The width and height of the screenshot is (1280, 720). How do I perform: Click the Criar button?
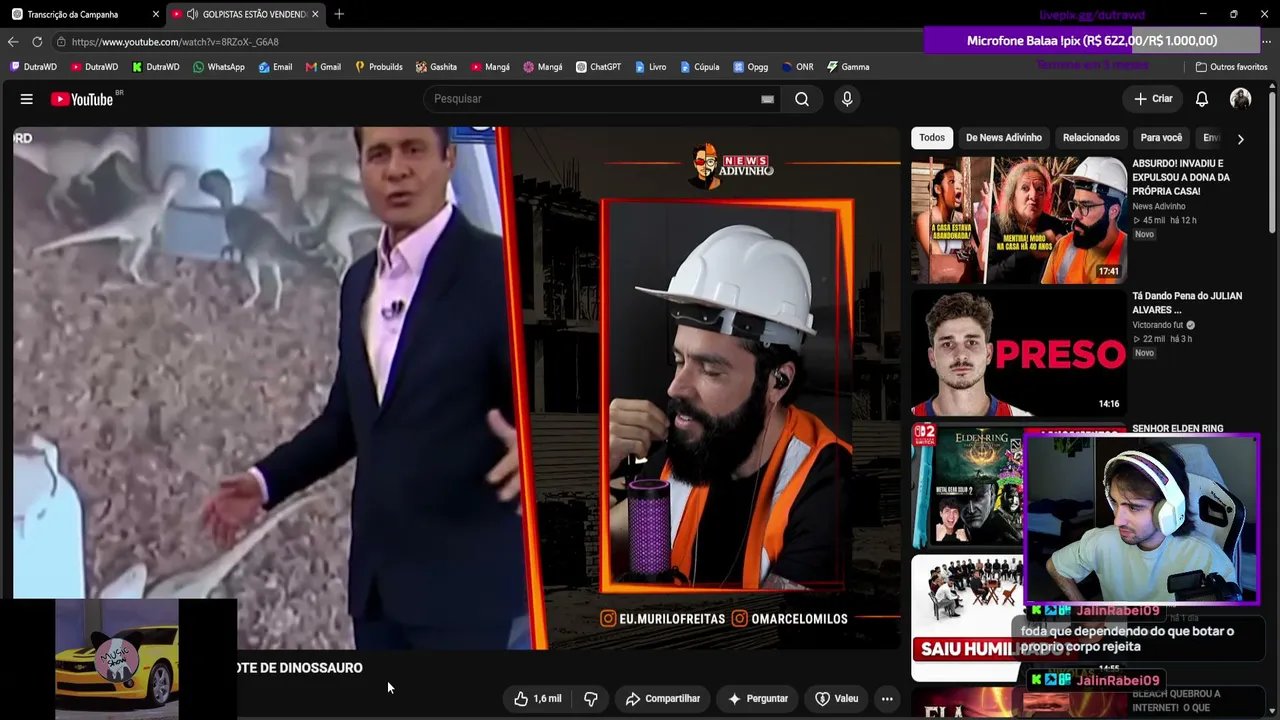1153,99
